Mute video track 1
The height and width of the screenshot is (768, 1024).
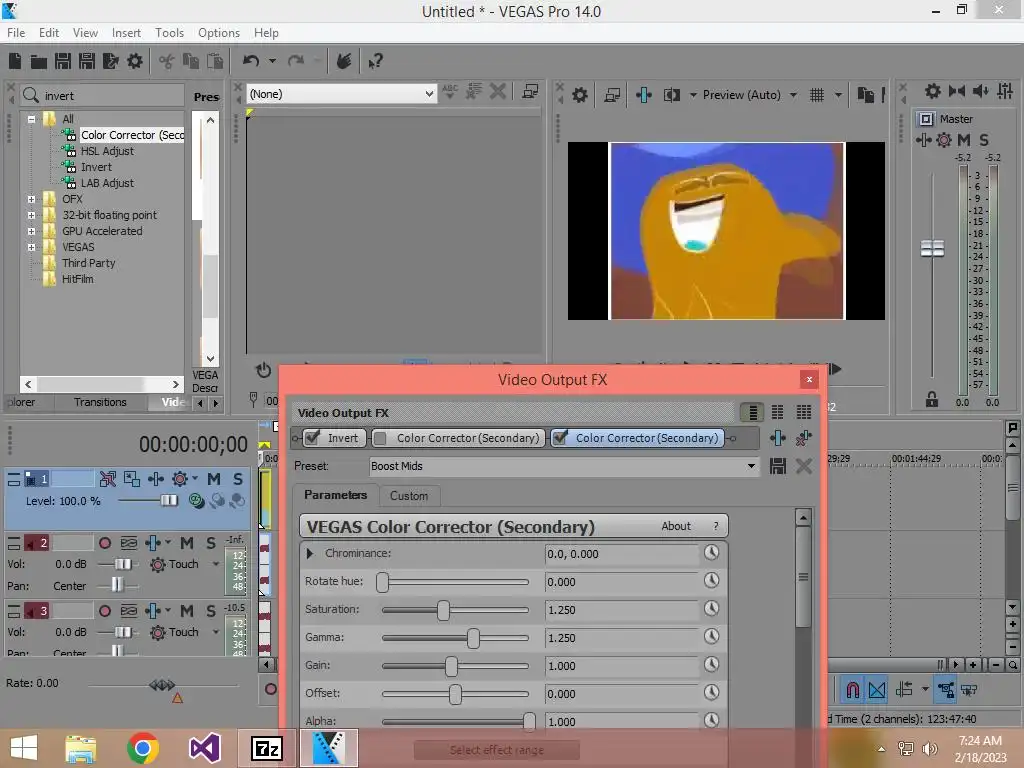pos(214,479)
